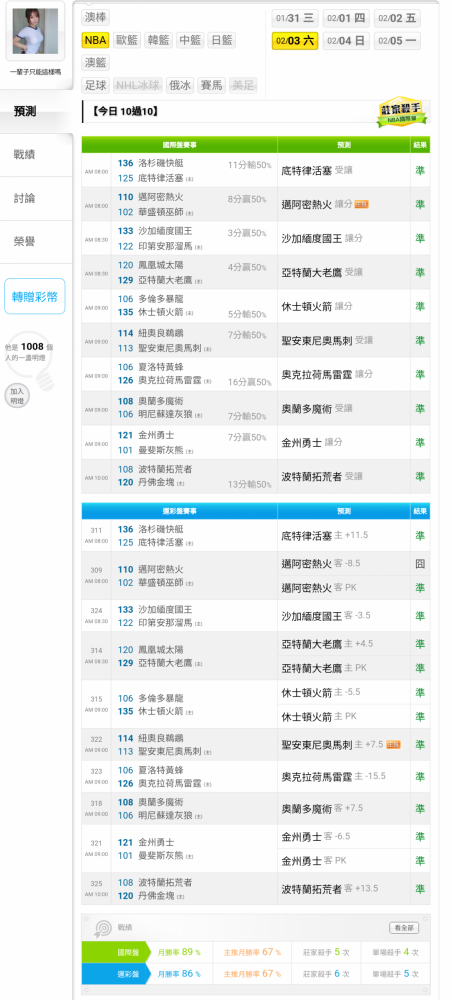The height and width of the screenshot is (1000, 452).
Task: Open 討論 in the left sidebar
Action: coord(35,198)
